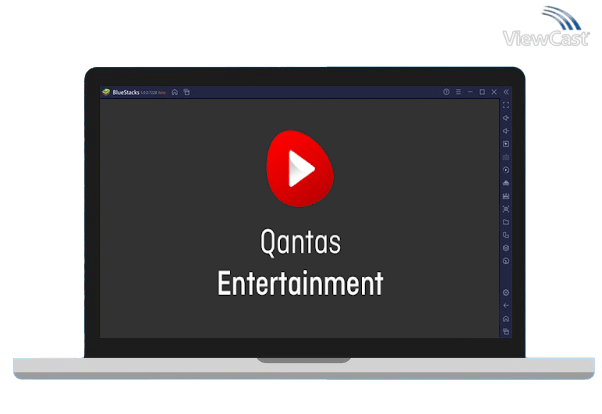Close the BlueStacks window
The image size is (602, 414).
coord(494,92)
